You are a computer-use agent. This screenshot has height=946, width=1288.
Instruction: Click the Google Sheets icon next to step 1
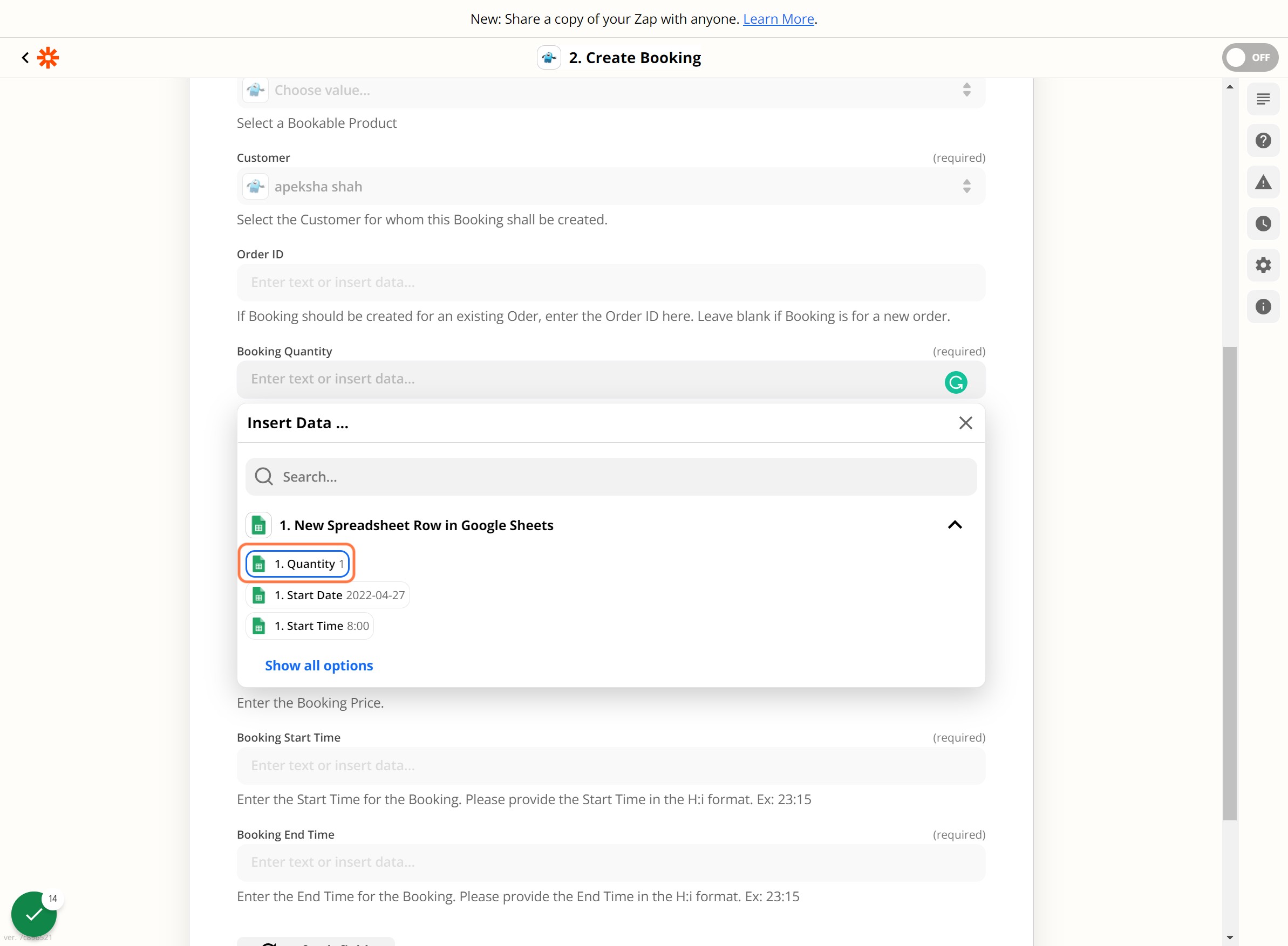pyautogui.click(x=258, y=525)
